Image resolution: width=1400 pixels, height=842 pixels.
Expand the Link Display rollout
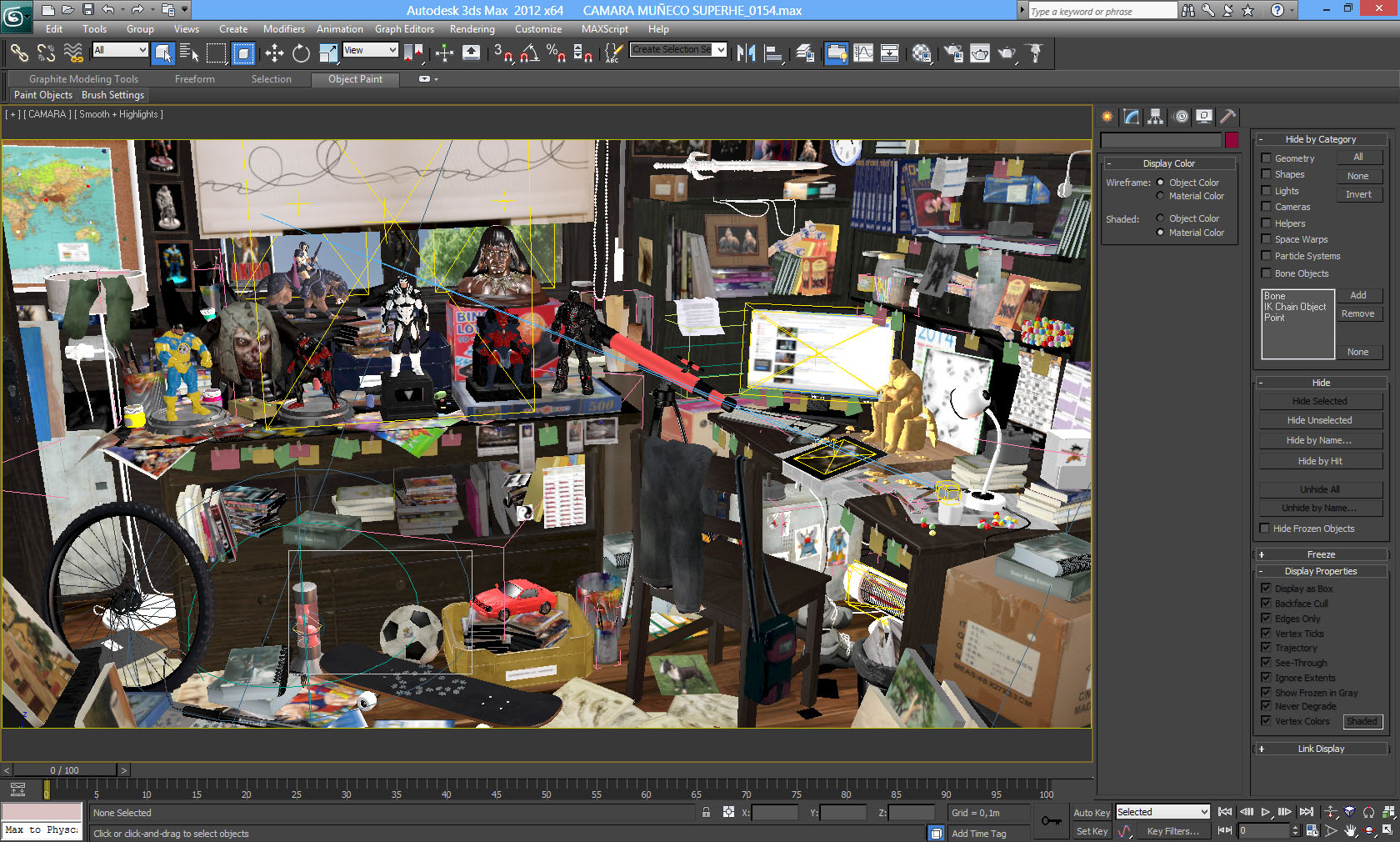(x=1321, y=749)
